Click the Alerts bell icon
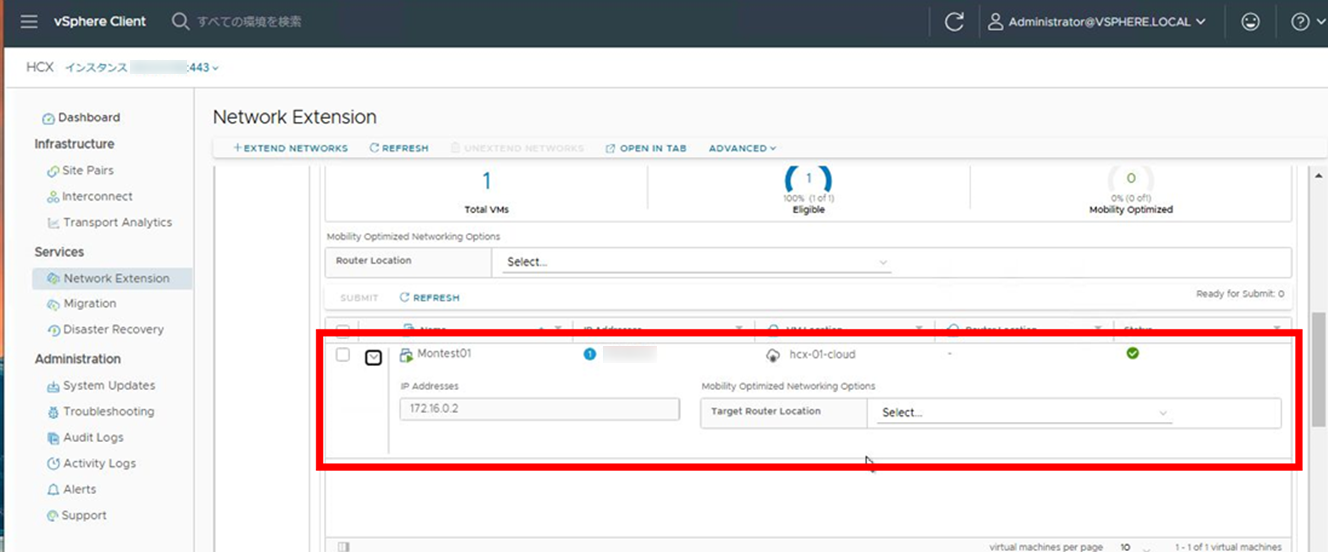This screenshot has width=1328, height=552. tap(54, 490)
